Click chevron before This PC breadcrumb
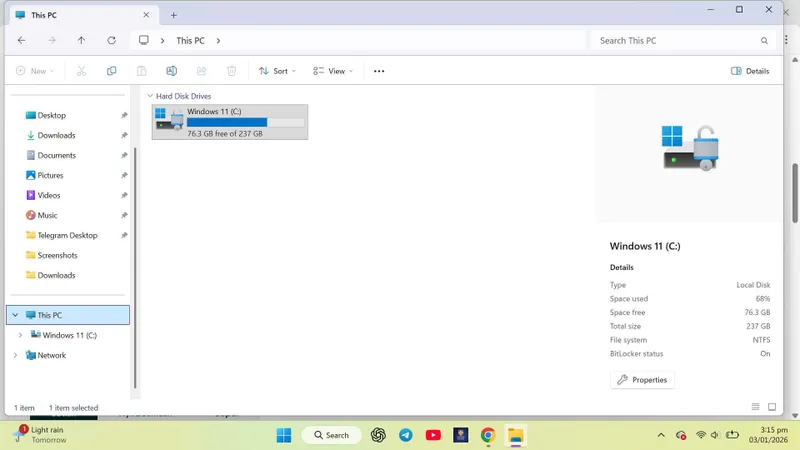 [x=162, y=40]
